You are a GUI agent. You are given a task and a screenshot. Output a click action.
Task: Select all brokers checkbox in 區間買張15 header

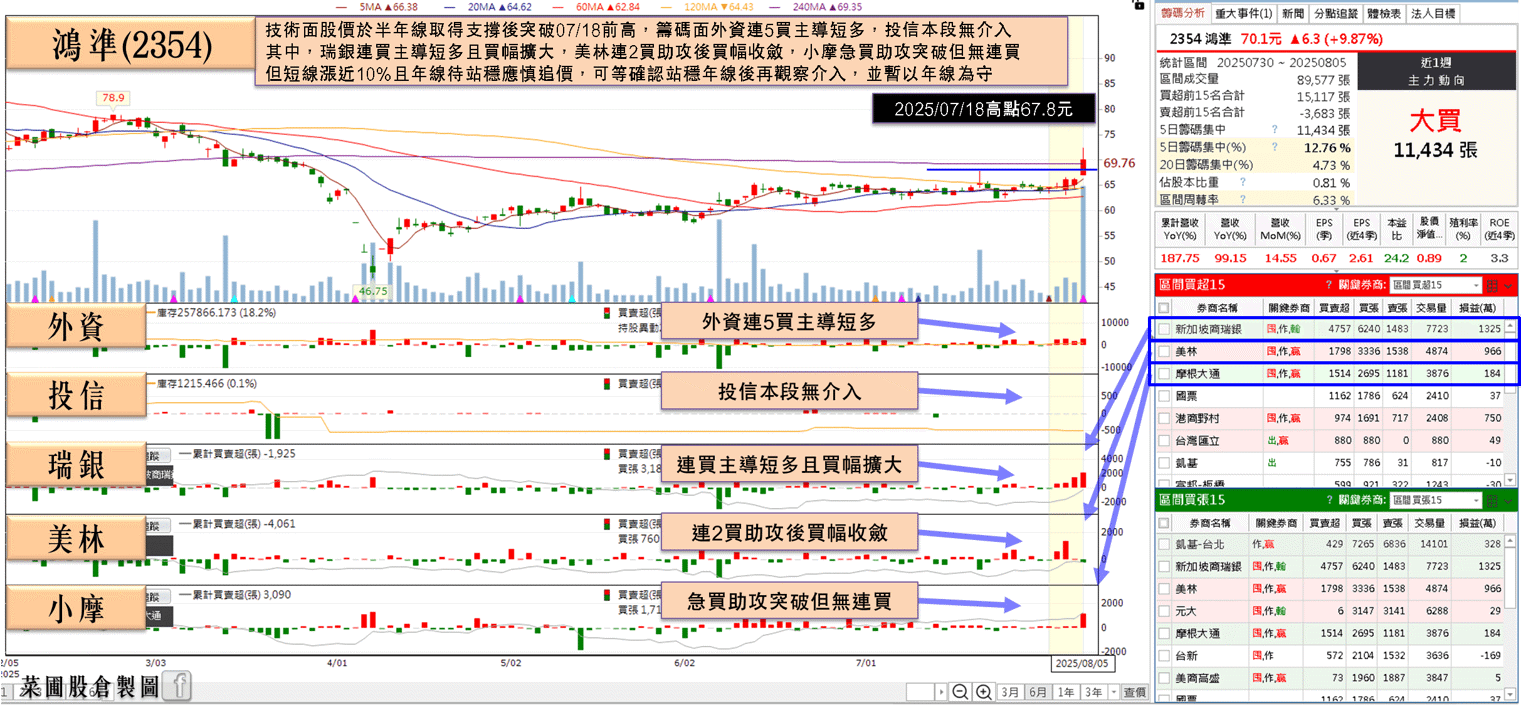pyautogui.click(x=1164, y=522)
